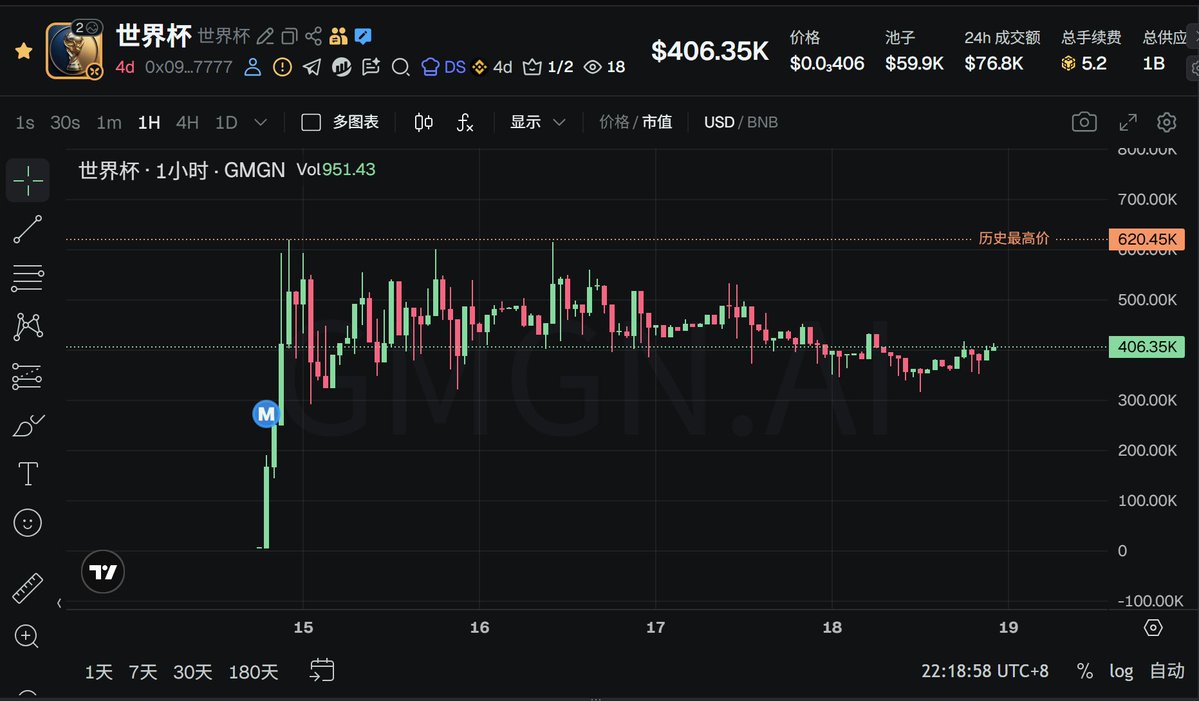Select the horizontal lines Fibonacci tool
The image size is (1199, 701).
coord(28,278)
